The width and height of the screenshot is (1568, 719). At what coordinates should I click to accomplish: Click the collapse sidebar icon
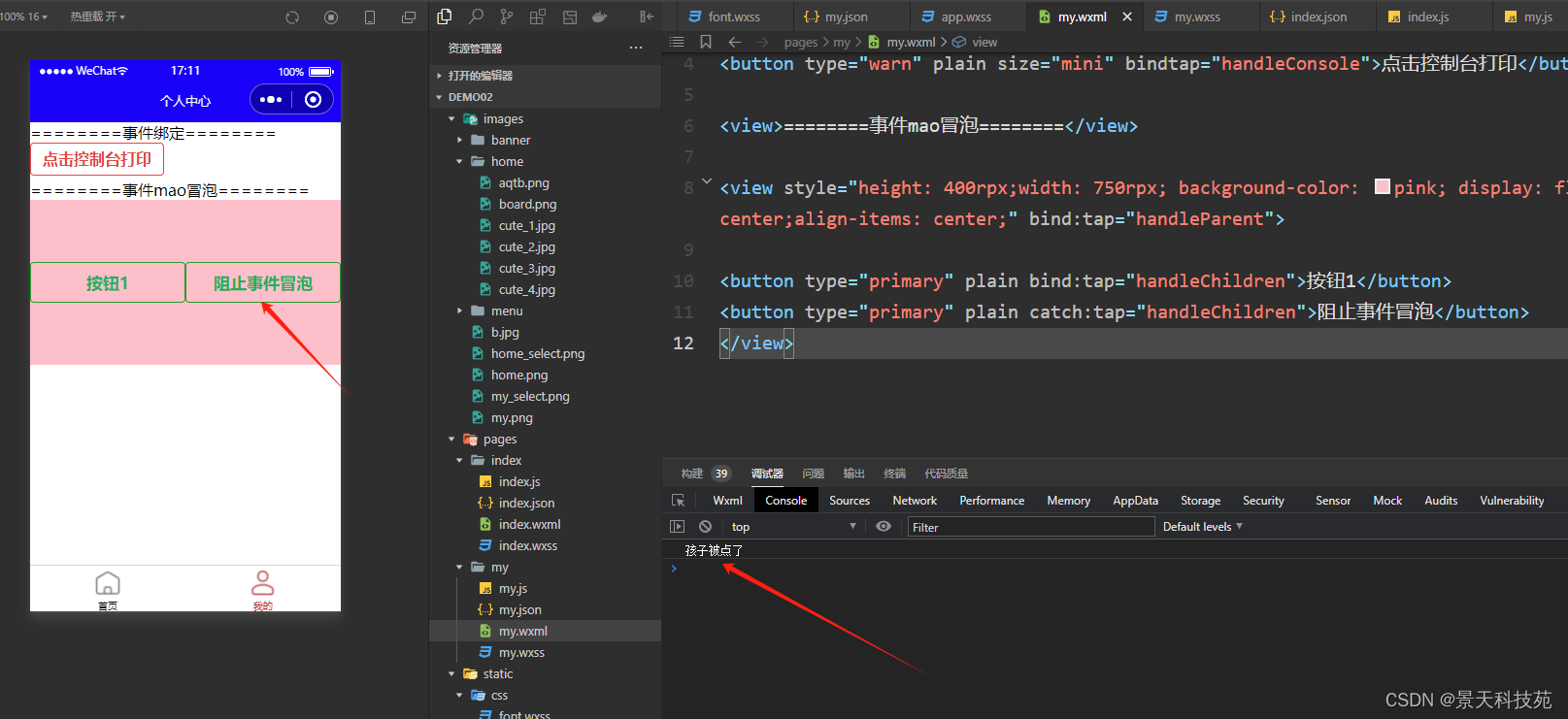(x=647, y=16)
